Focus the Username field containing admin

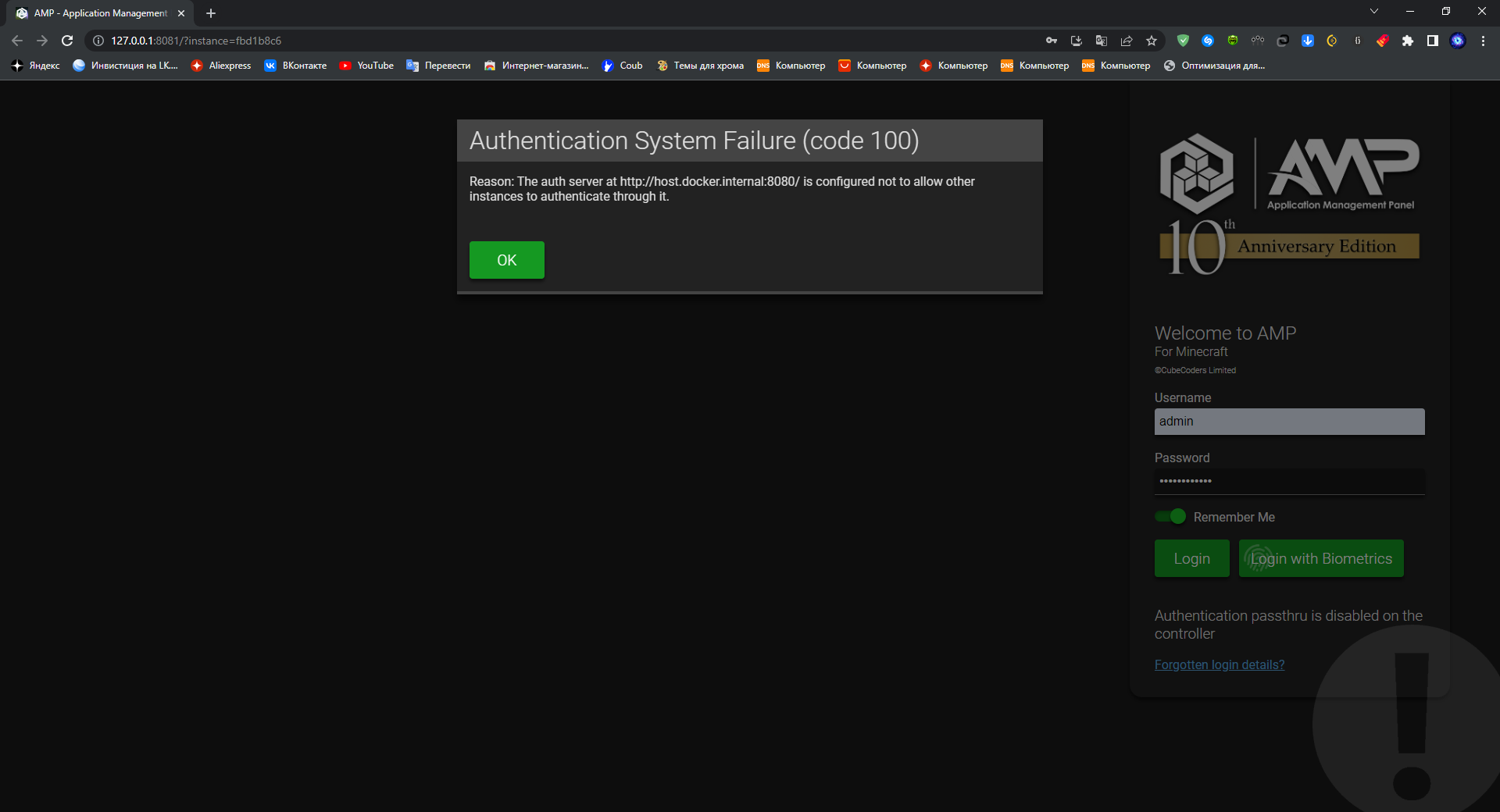(1289, 422)
